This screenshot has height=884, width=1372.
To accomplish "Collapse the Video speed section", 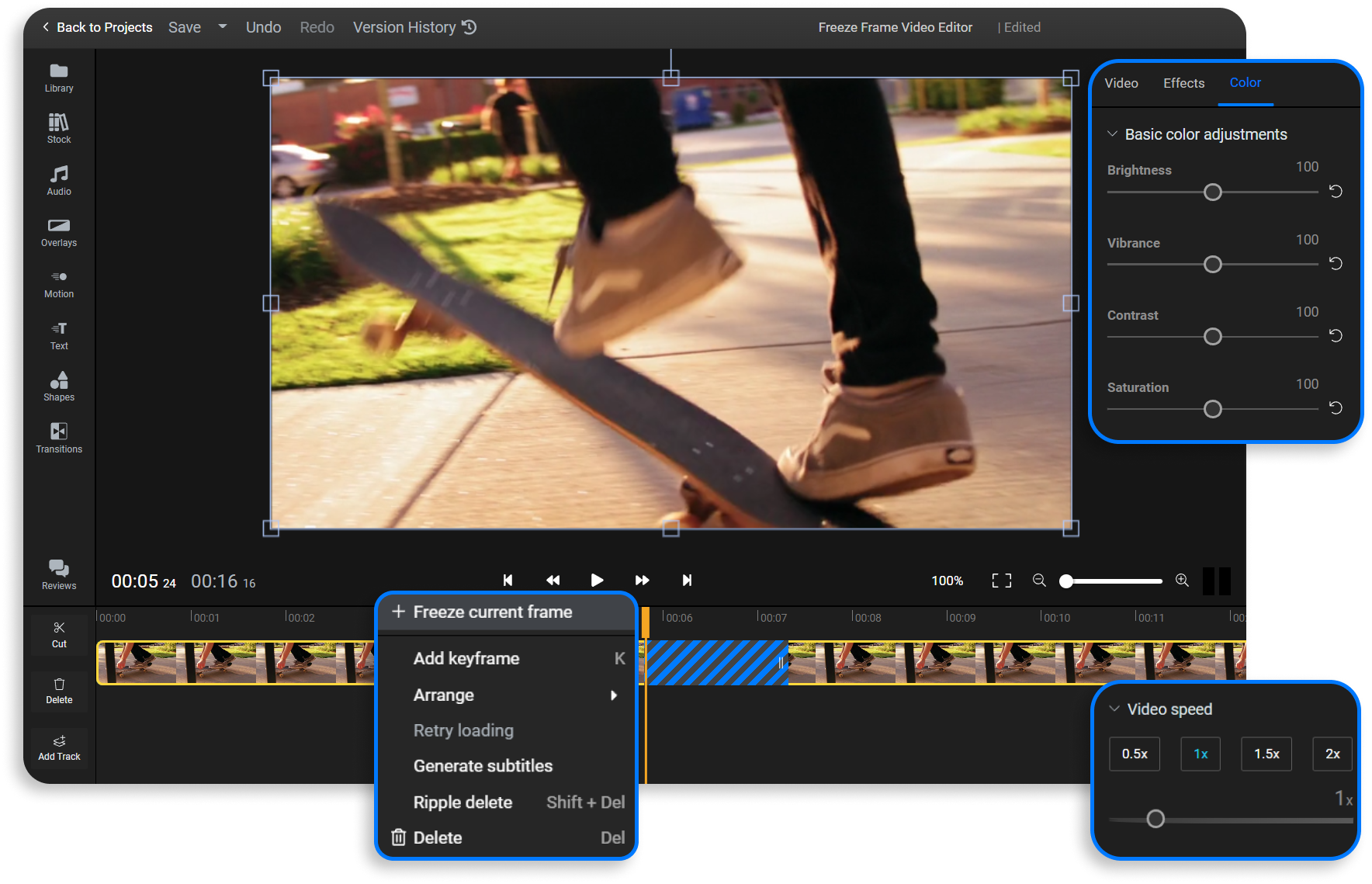I will (1114, 709).
